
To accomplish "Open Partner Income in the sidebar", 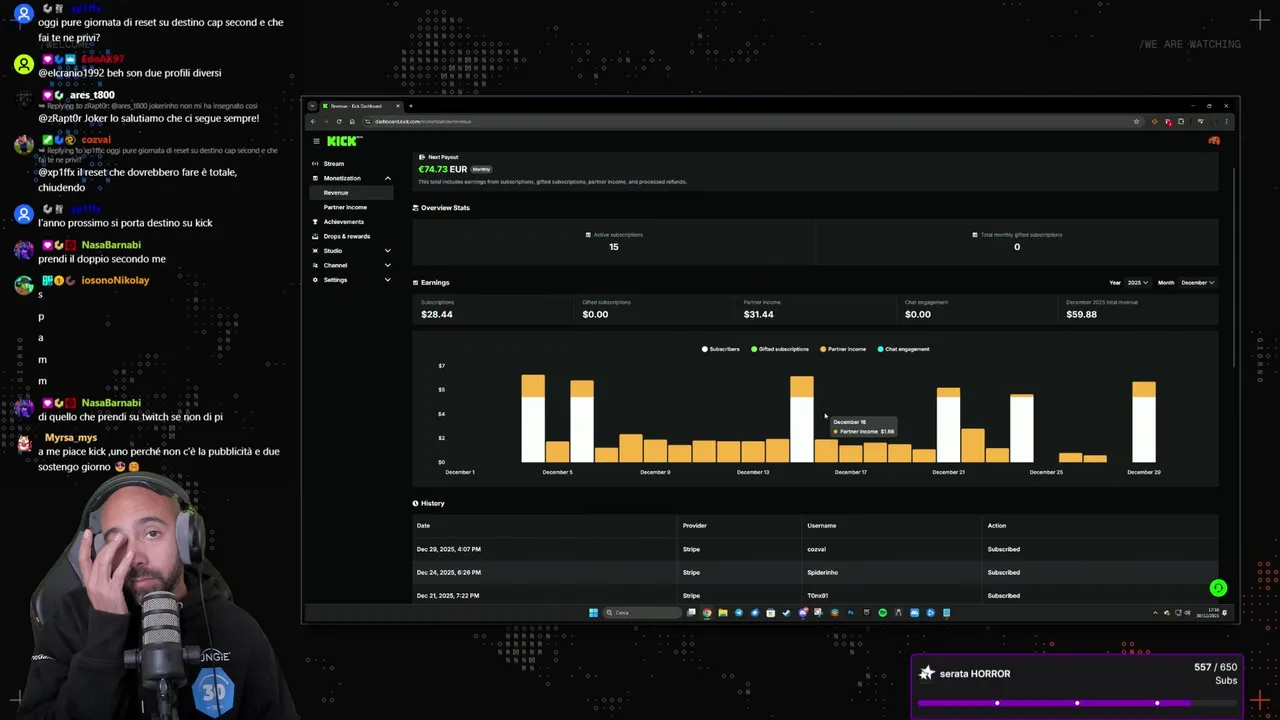I will tap(345, 207).
